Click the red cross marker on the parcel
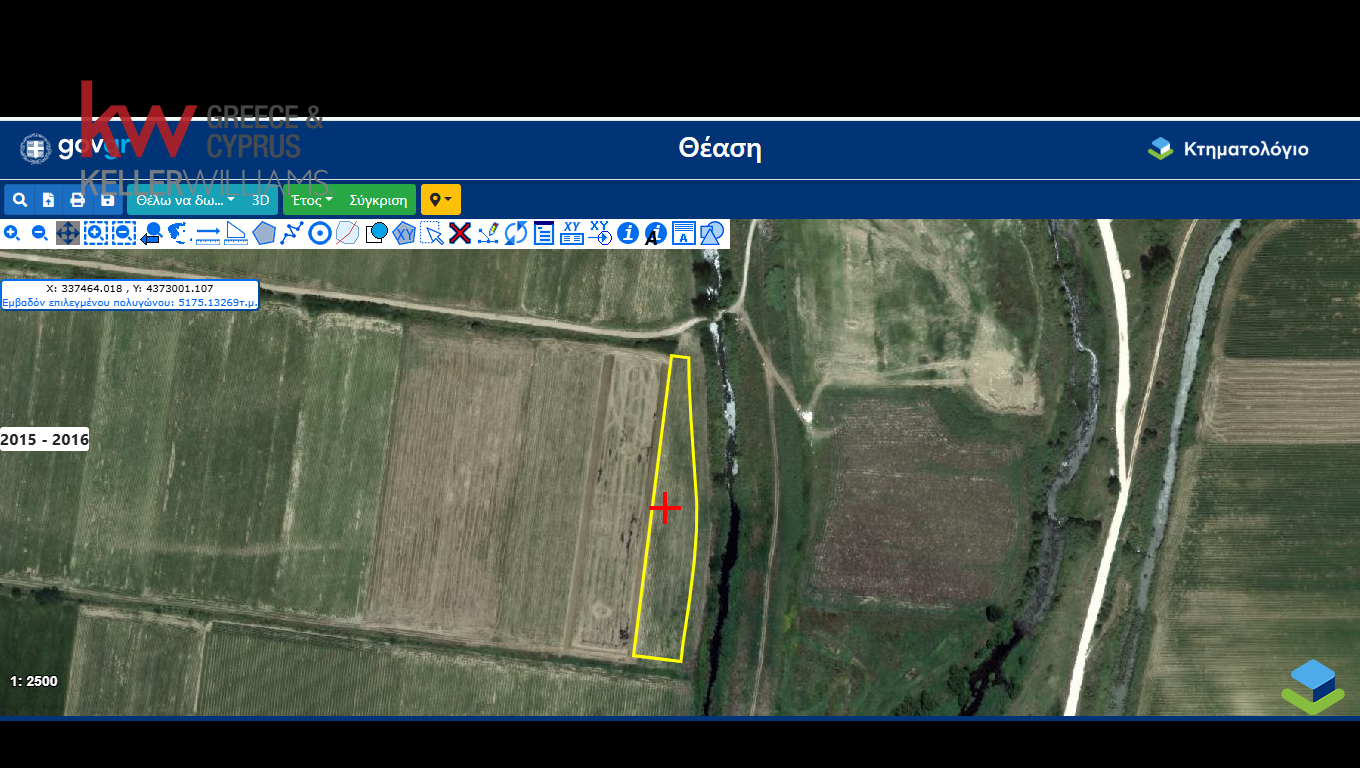The width and height of the screenshot is (1360, 768). (665, 508)
